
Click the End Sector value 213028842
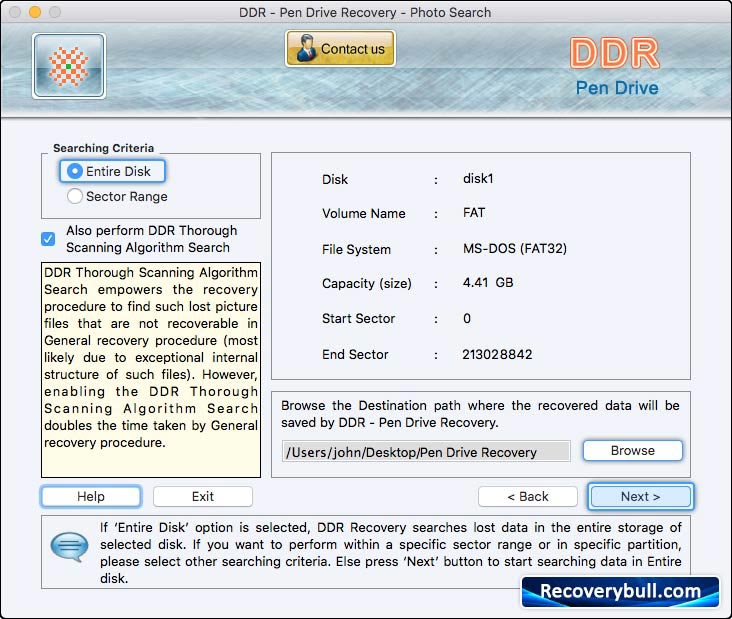(497, 354)
